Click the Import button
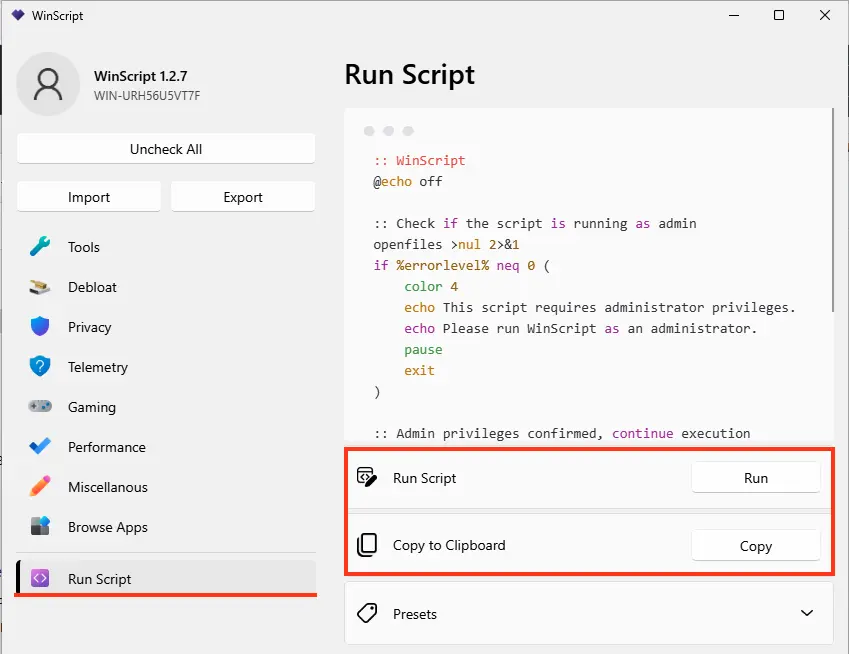Image resolution: width=849 pixels, height=654 pixels. tap(89, 197)
